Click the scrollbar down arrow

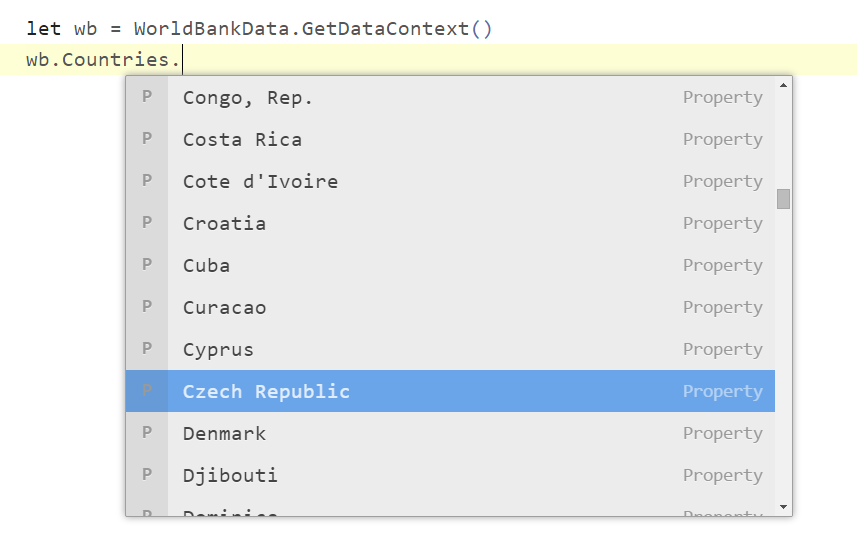783,507
